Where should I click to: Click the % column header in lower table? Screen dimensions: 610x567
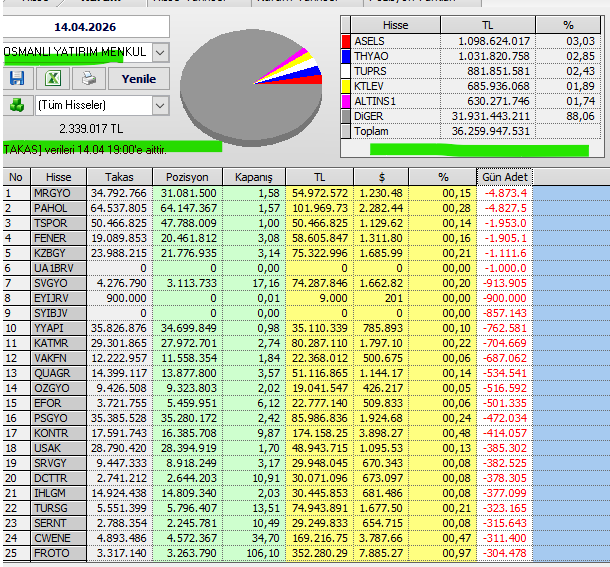tap(443, 177)
